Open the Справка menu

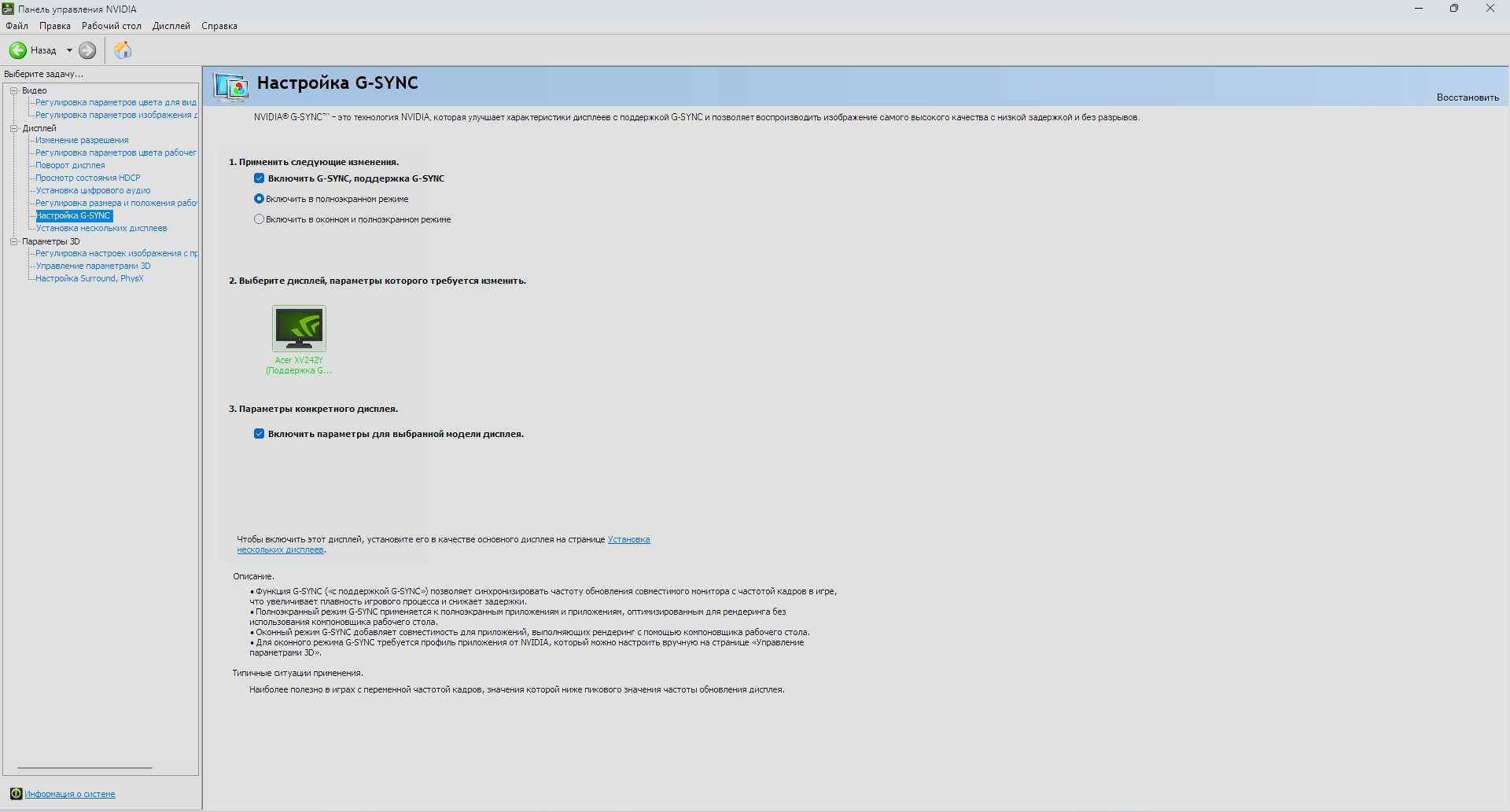click(219, 26)
